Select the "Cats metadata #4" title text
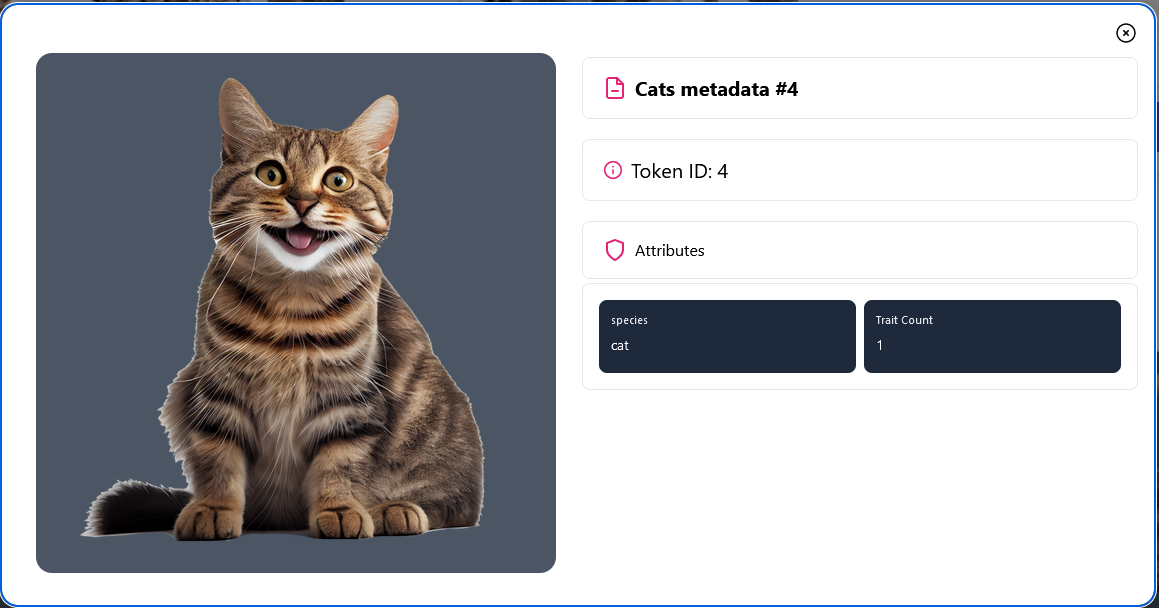 pyautogui.click(x=716, y=89)
